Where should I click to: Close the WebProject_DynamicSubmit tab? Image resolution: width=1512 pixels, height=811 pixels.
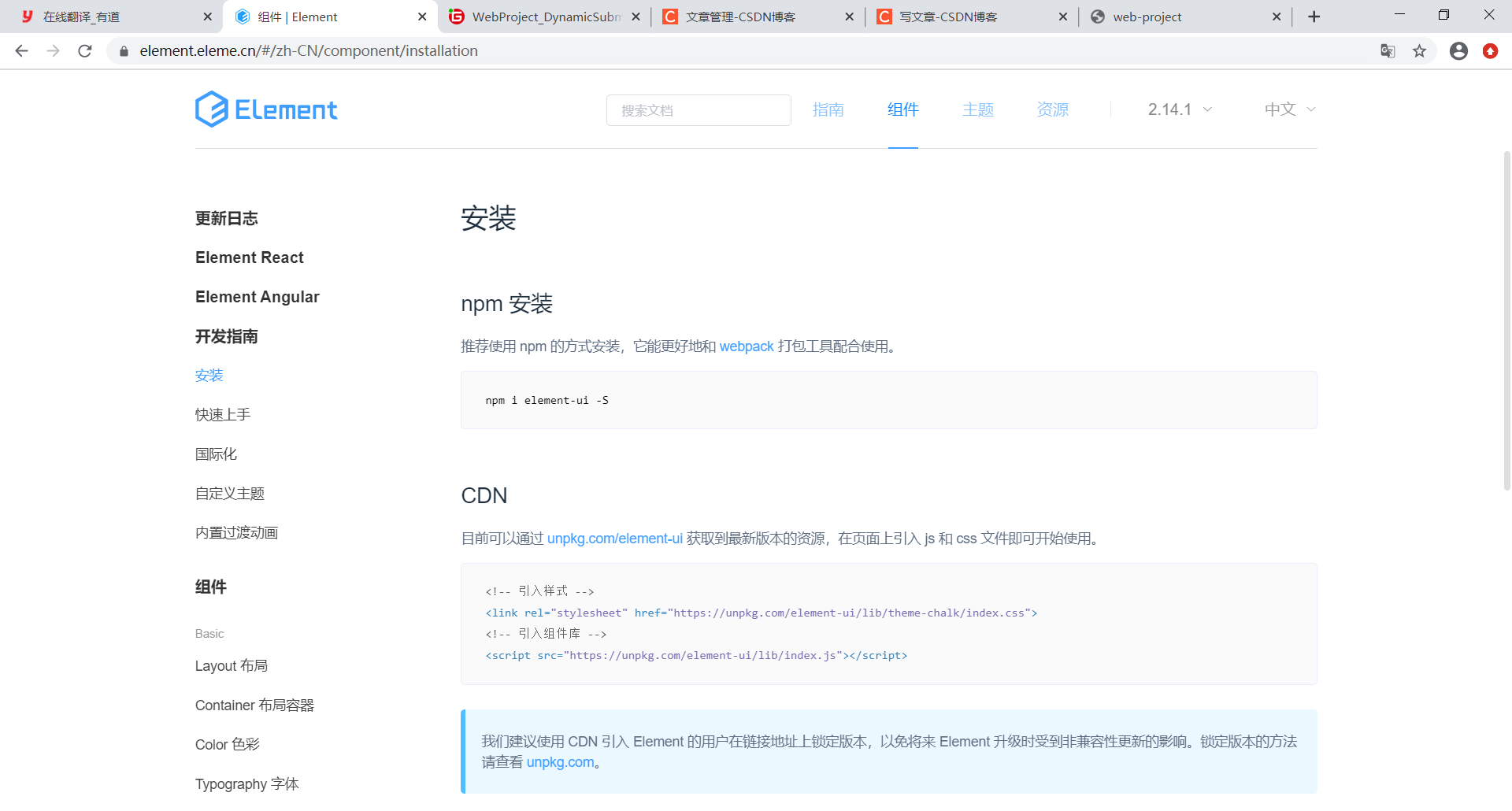tap(636, 17)
